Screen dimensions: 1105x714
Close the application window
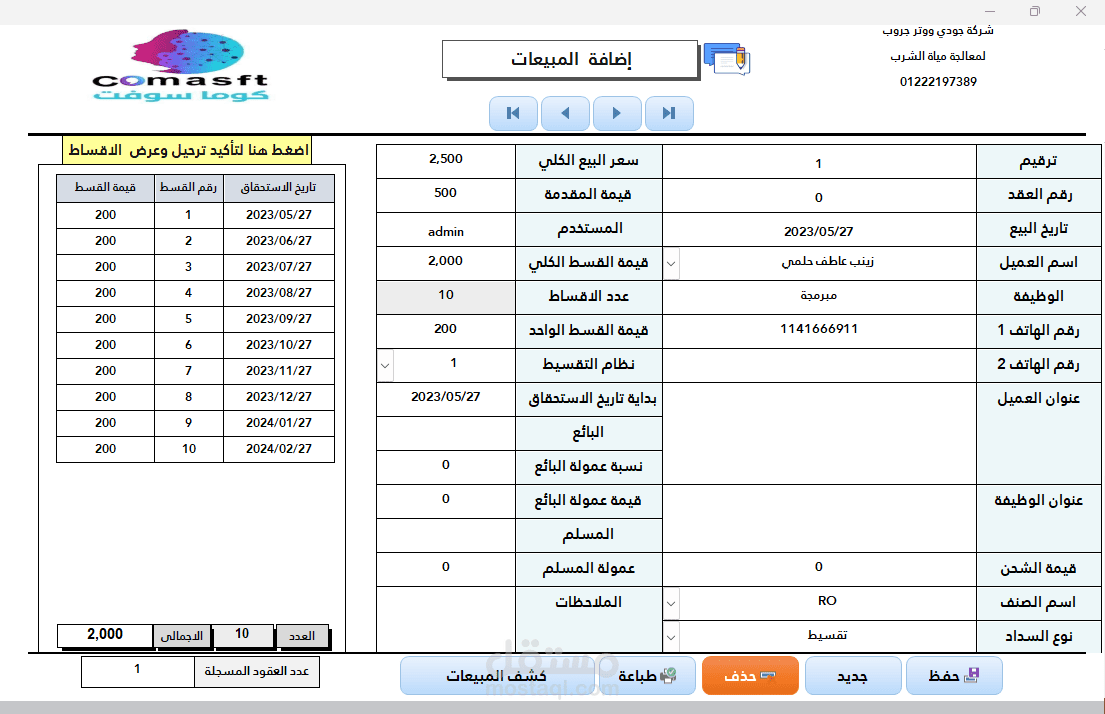(x=1080, y=11)
